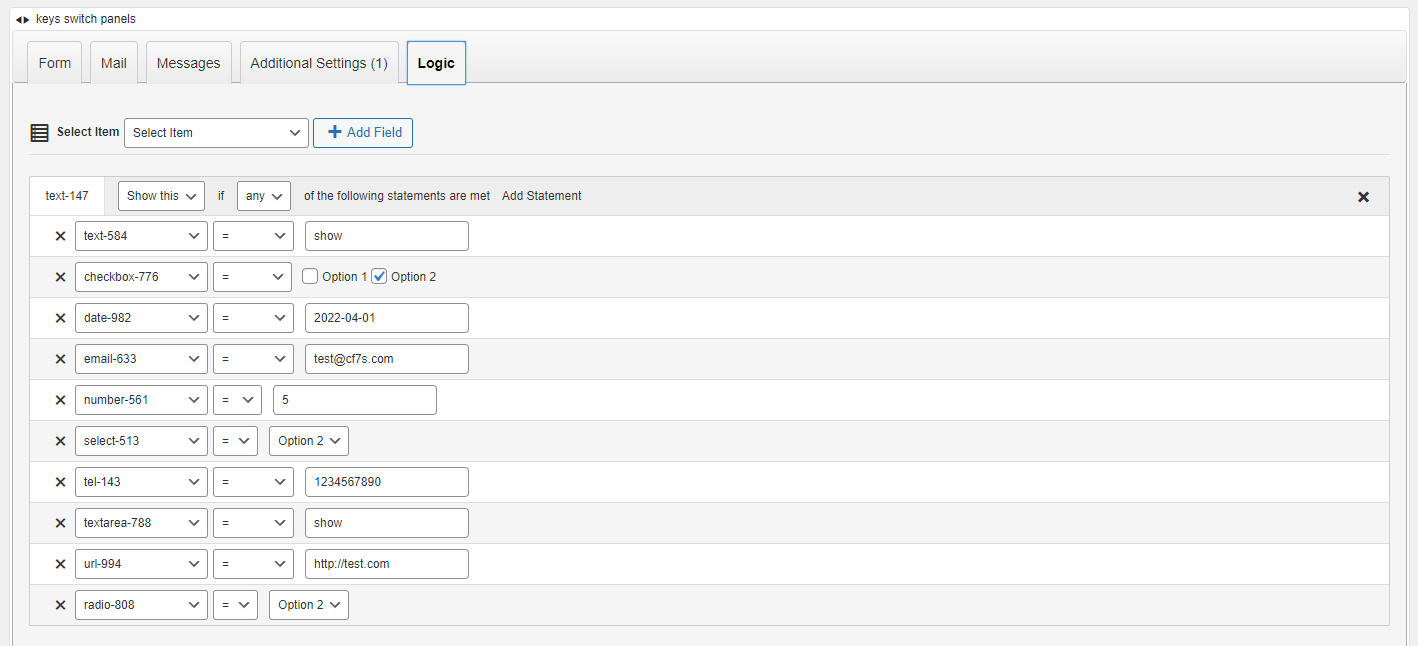Switch to the Mail tab
The image size is (1418, 646).
point(114,63)
